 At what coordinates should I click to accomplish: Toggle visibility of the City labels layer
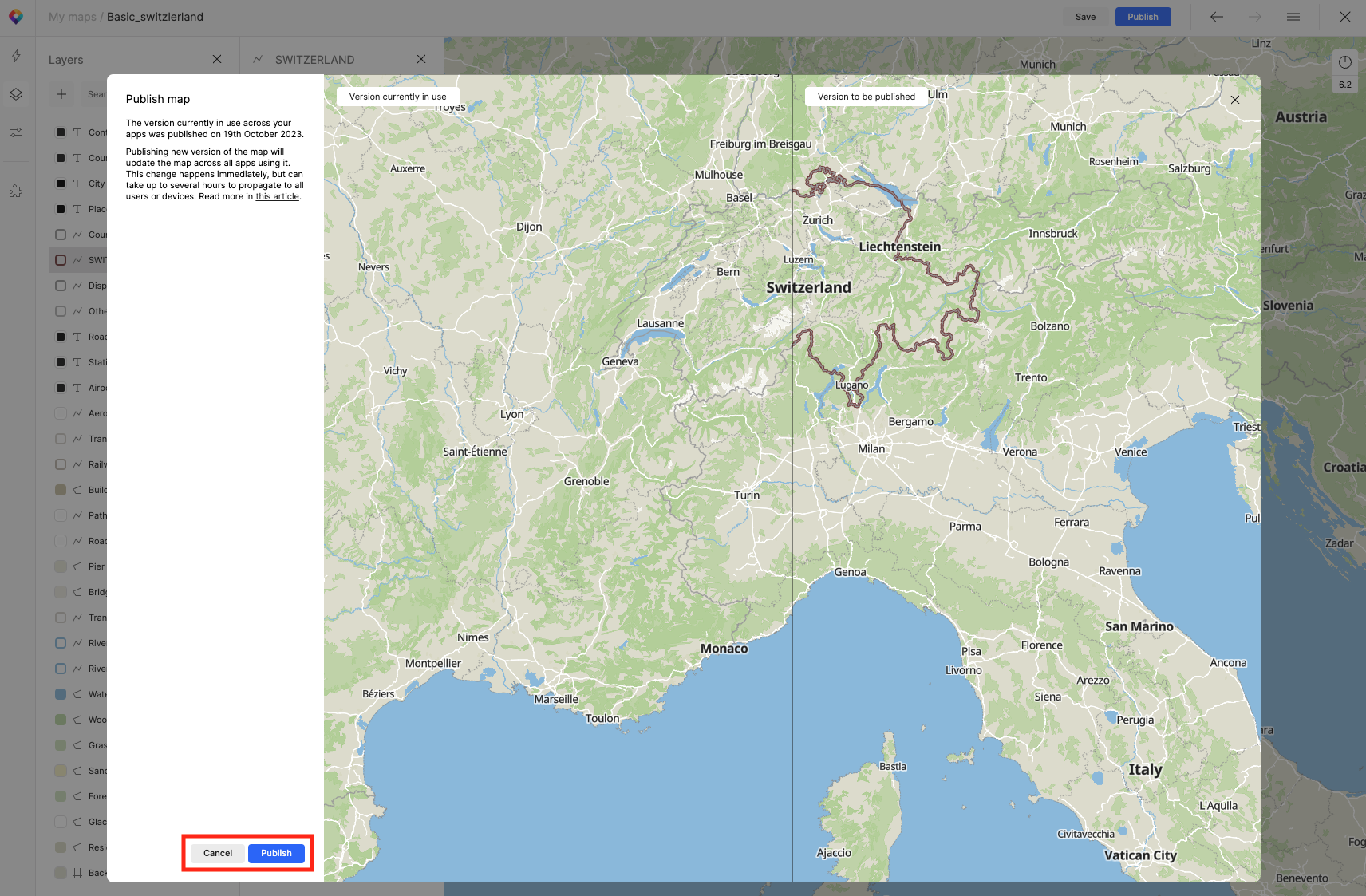(x=61, y=184)
